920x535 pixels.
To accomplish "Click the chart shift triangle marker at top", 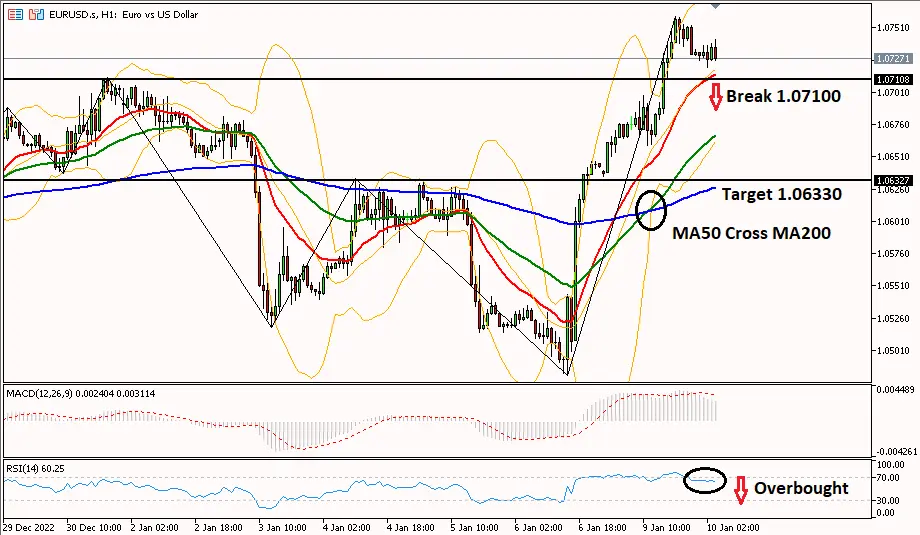I will coord(715,6).
